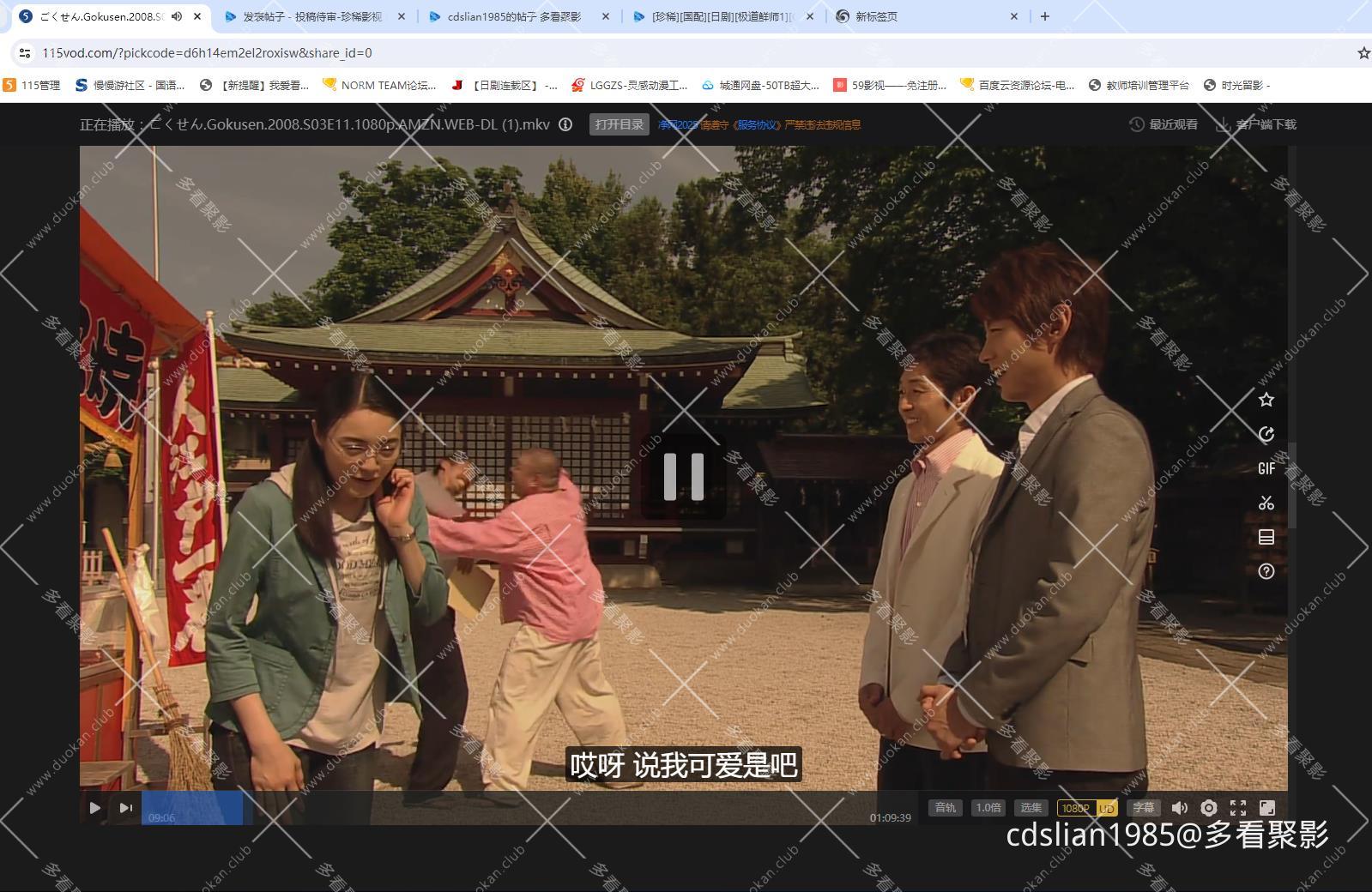The height and width of the screenshot is (892, 1372).
Task: Click the 最近观看 recently watched link
Action: point(1163,124)
